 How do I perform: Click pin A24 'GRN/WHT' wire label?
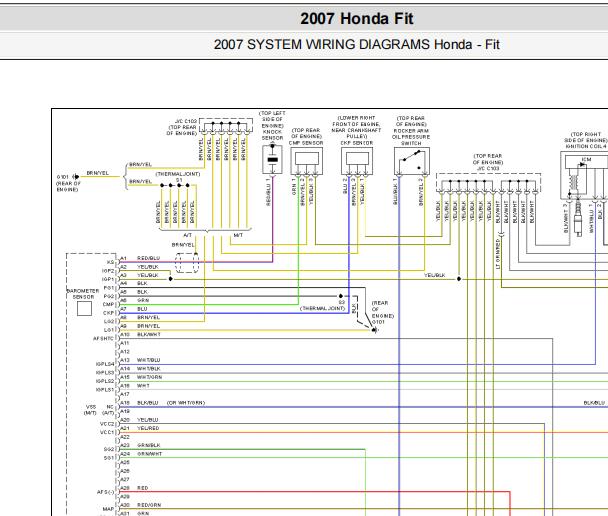pos(149,454)
